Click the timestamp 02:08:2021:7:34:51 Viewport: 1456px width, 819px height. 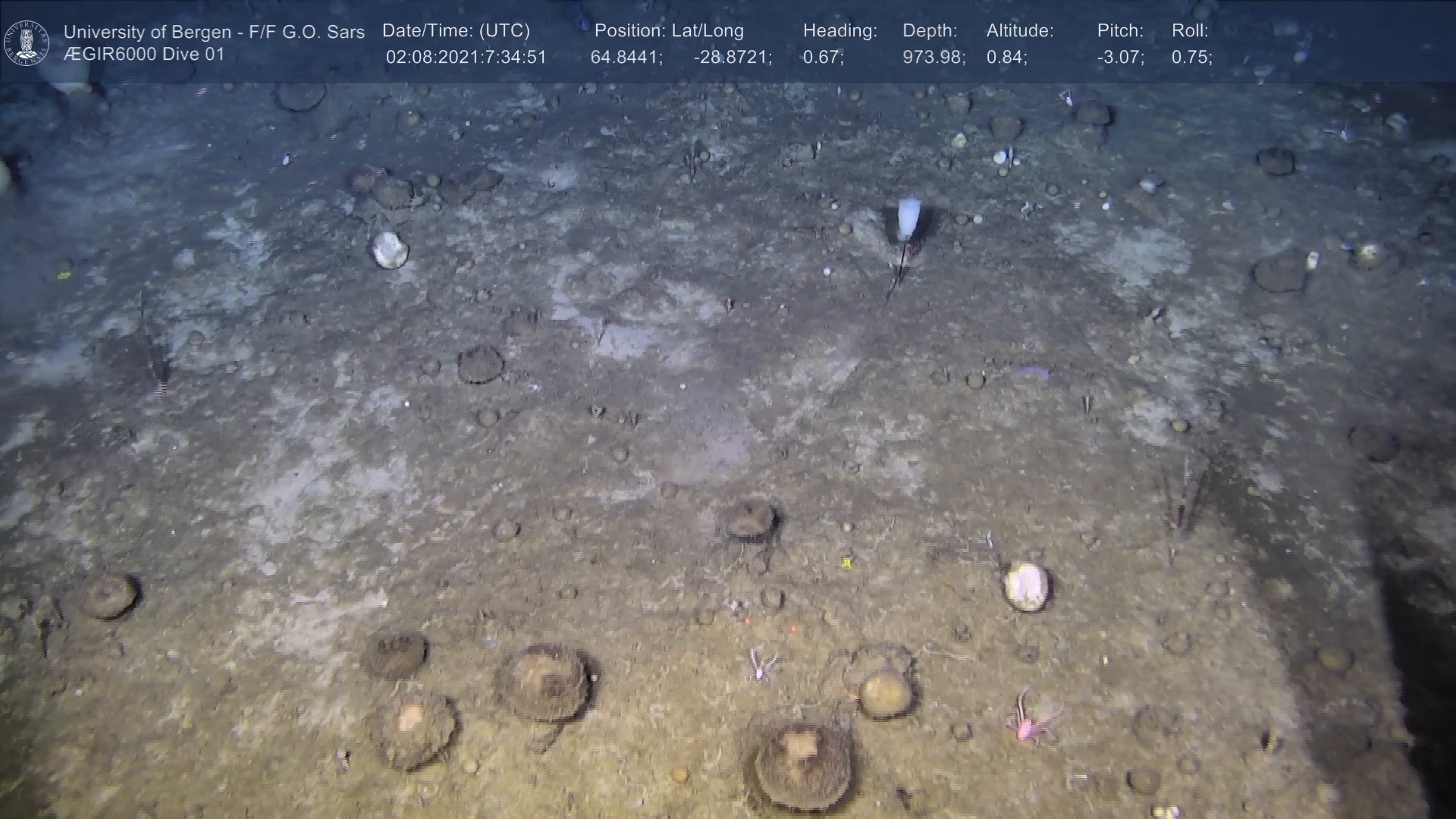click(x=466, y=58)
